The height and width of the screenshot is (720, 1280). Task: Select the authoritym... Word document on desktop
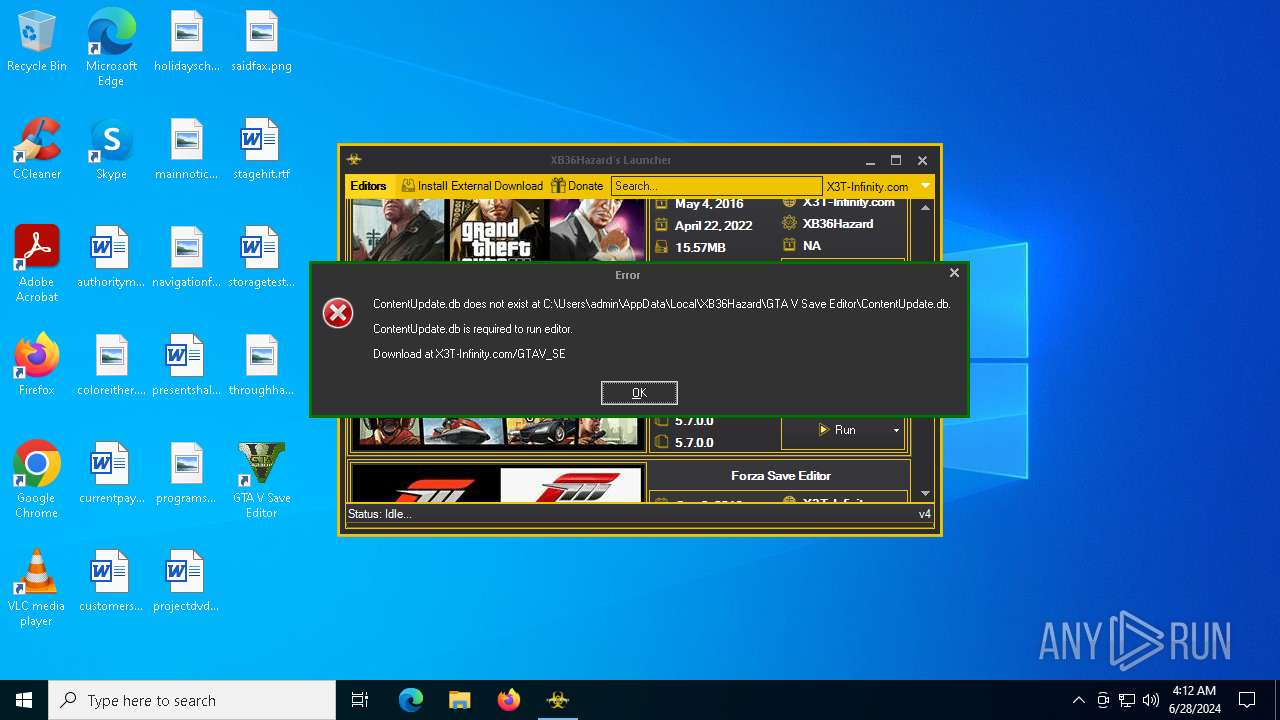[111, 258]
